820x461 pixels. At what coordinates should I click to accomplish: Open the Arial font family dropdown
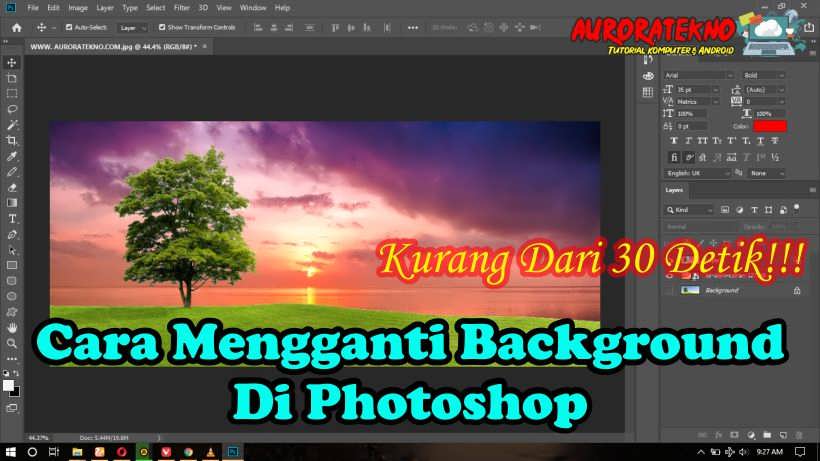click(x=699, y=75)
